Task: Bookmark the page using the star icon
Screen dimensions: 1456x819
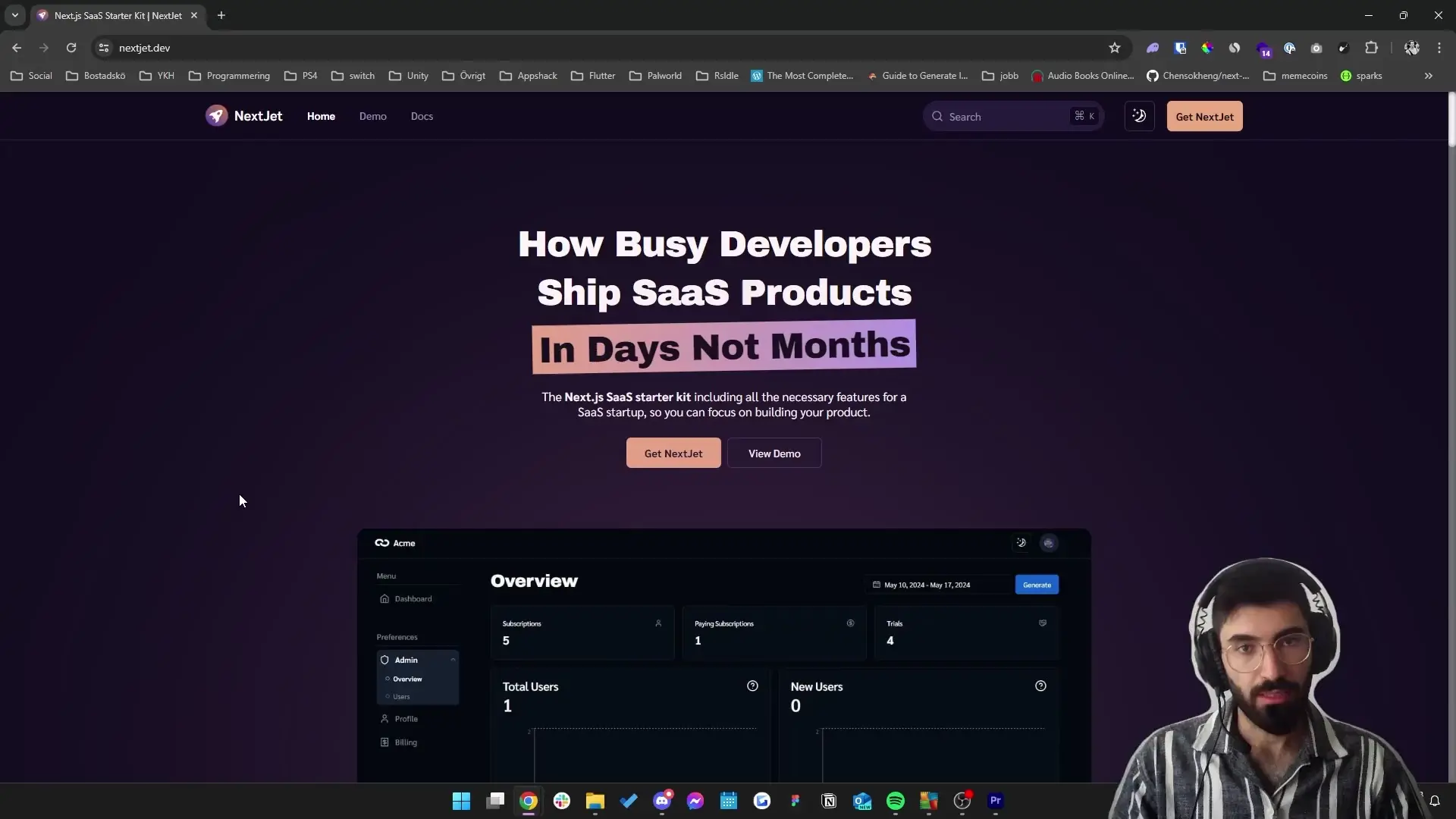Action: (x=1115, y=47)
